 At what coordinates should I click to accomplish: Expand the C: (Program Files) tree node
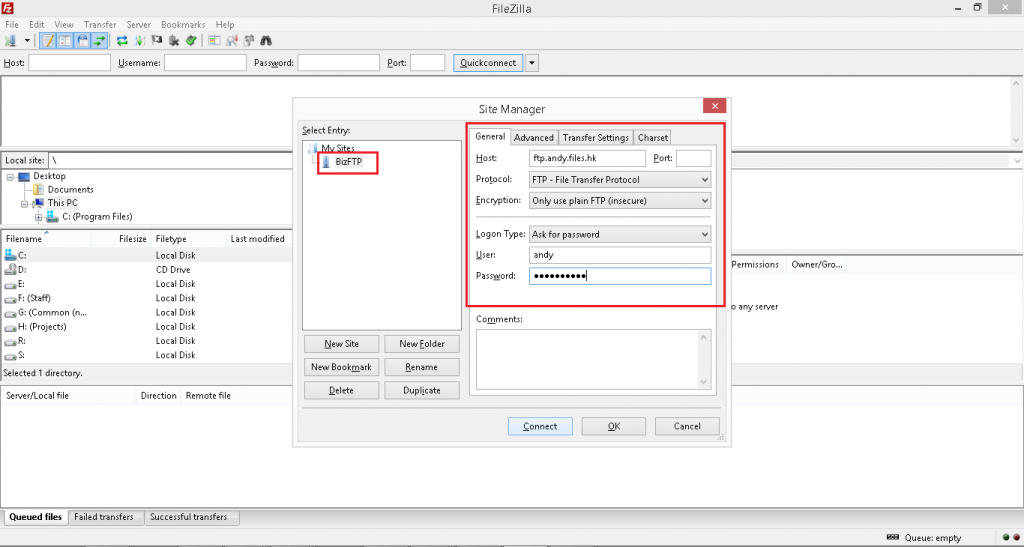pyautogui.click(x=39, y=217)
